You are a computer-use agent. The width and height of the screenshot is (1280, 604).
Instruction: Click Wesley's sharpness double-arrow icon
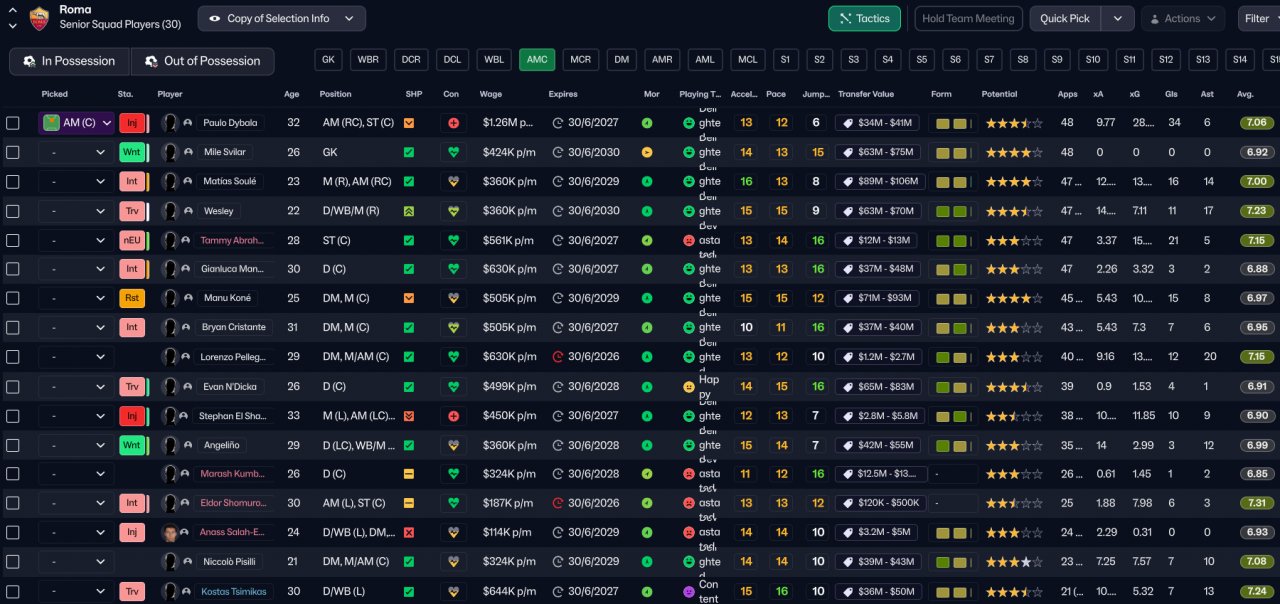[x=408, y=211]
